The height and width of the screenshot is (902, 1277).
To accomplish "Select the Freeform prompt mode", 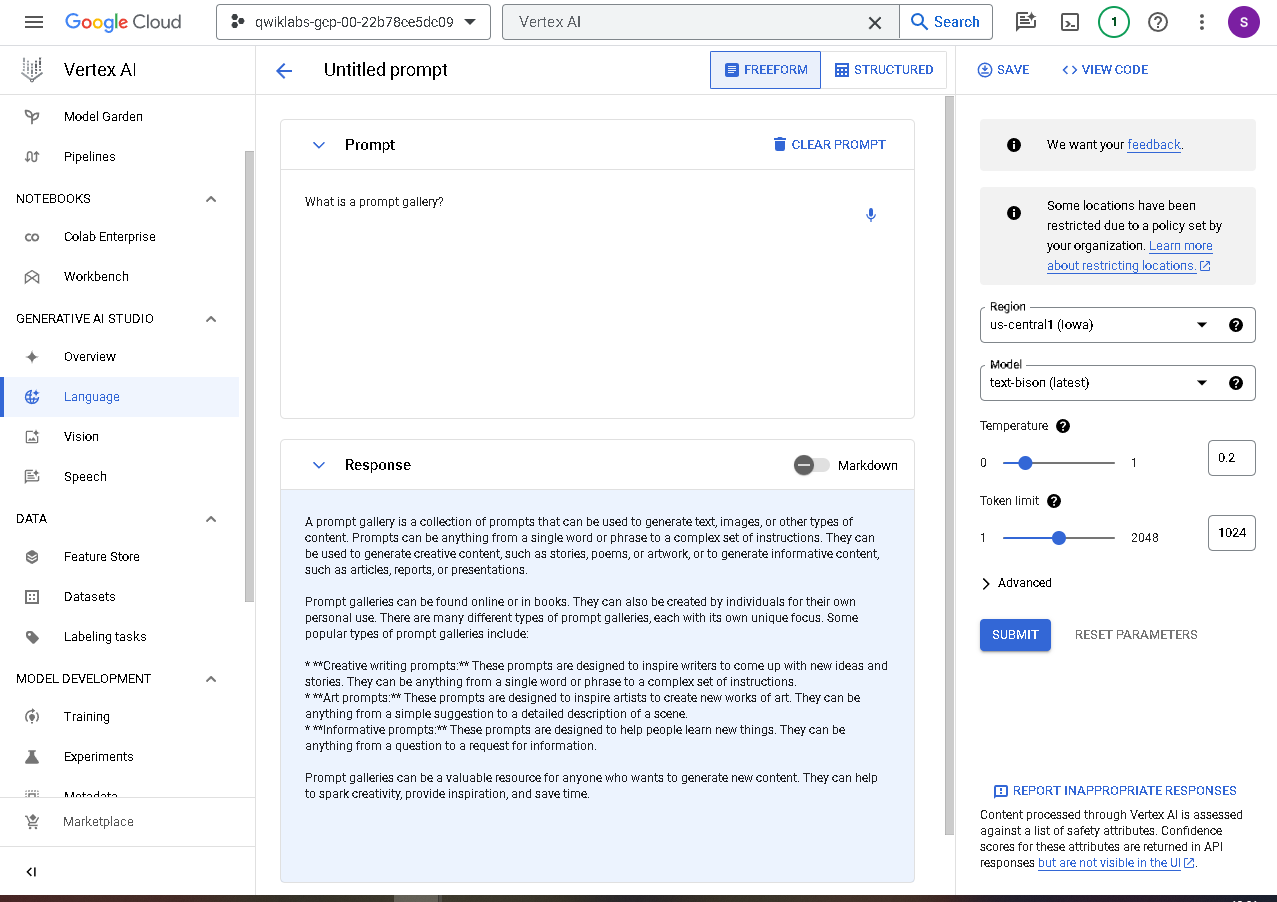I will click(766, 70).
